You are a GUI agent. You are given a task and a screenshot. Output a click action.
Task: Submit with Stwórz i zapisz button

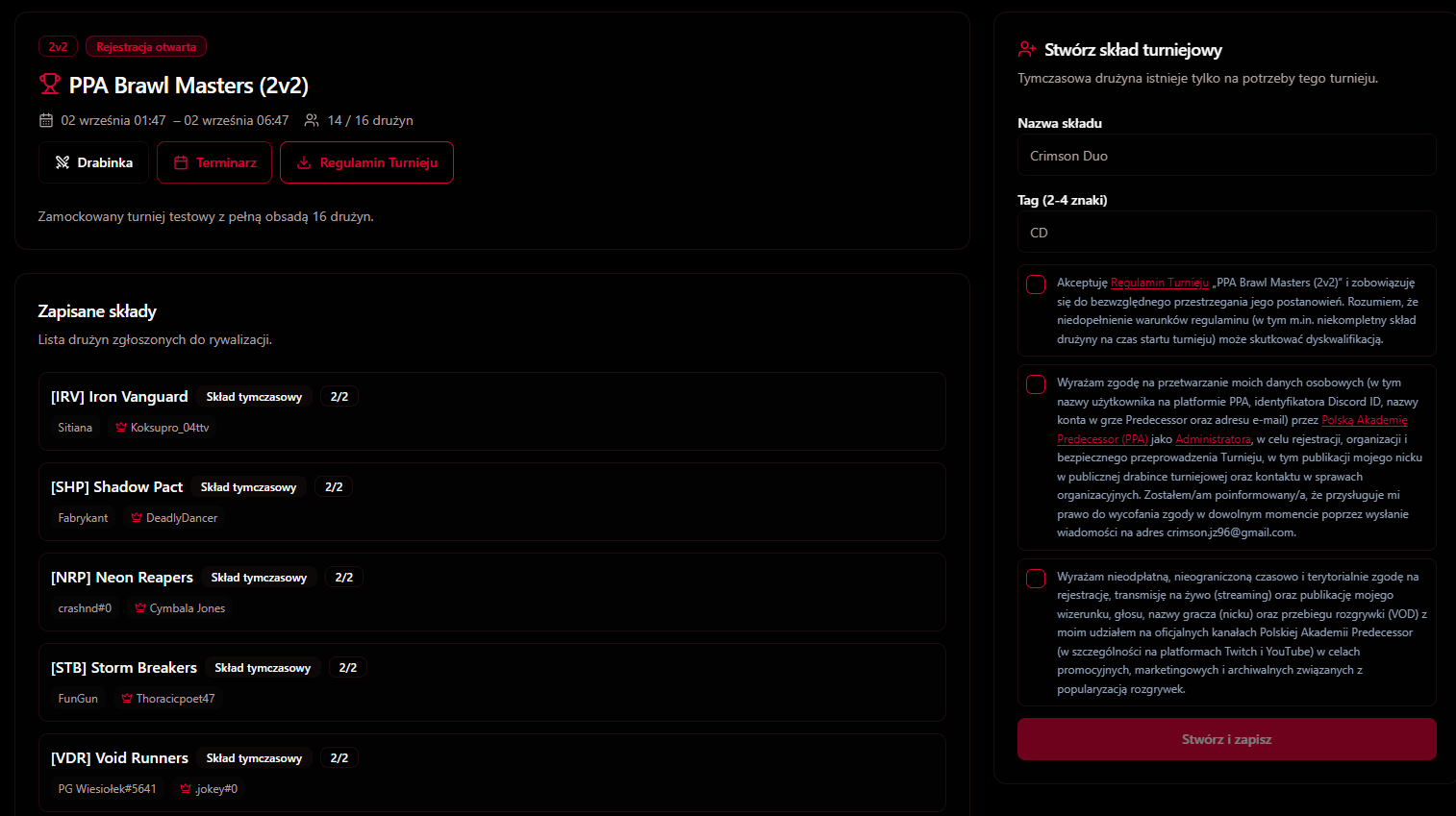tap(1226, 739)
